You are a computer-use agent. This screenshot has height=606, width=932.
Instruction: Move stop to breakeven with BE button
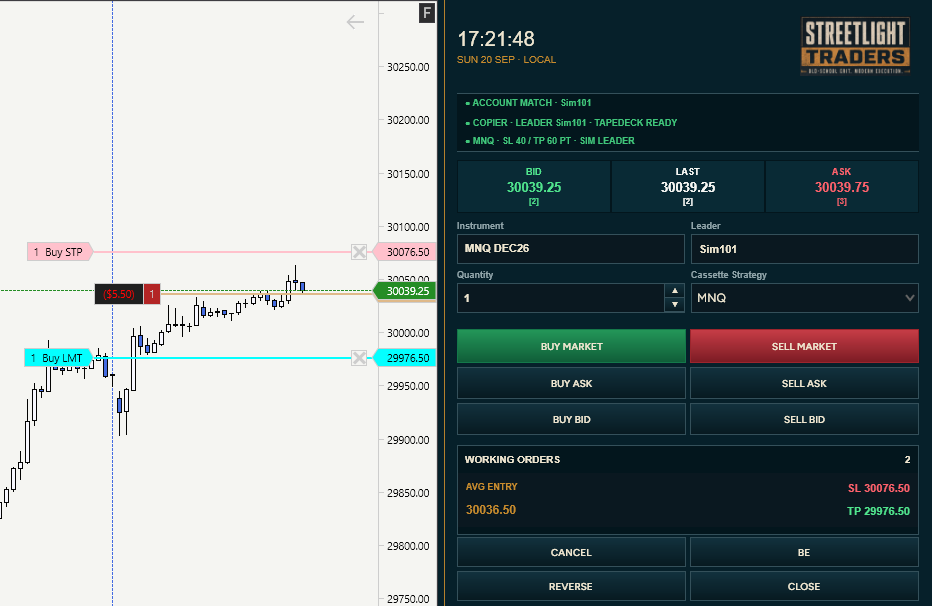pyautogui.click(x=804, y=553)
